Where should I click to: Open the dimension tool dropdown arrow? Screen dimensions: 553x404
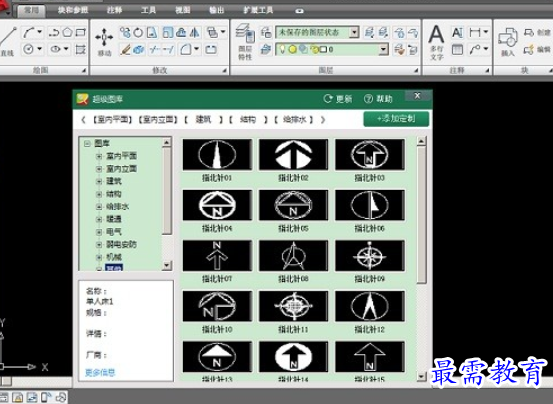[x=485, y=32]
